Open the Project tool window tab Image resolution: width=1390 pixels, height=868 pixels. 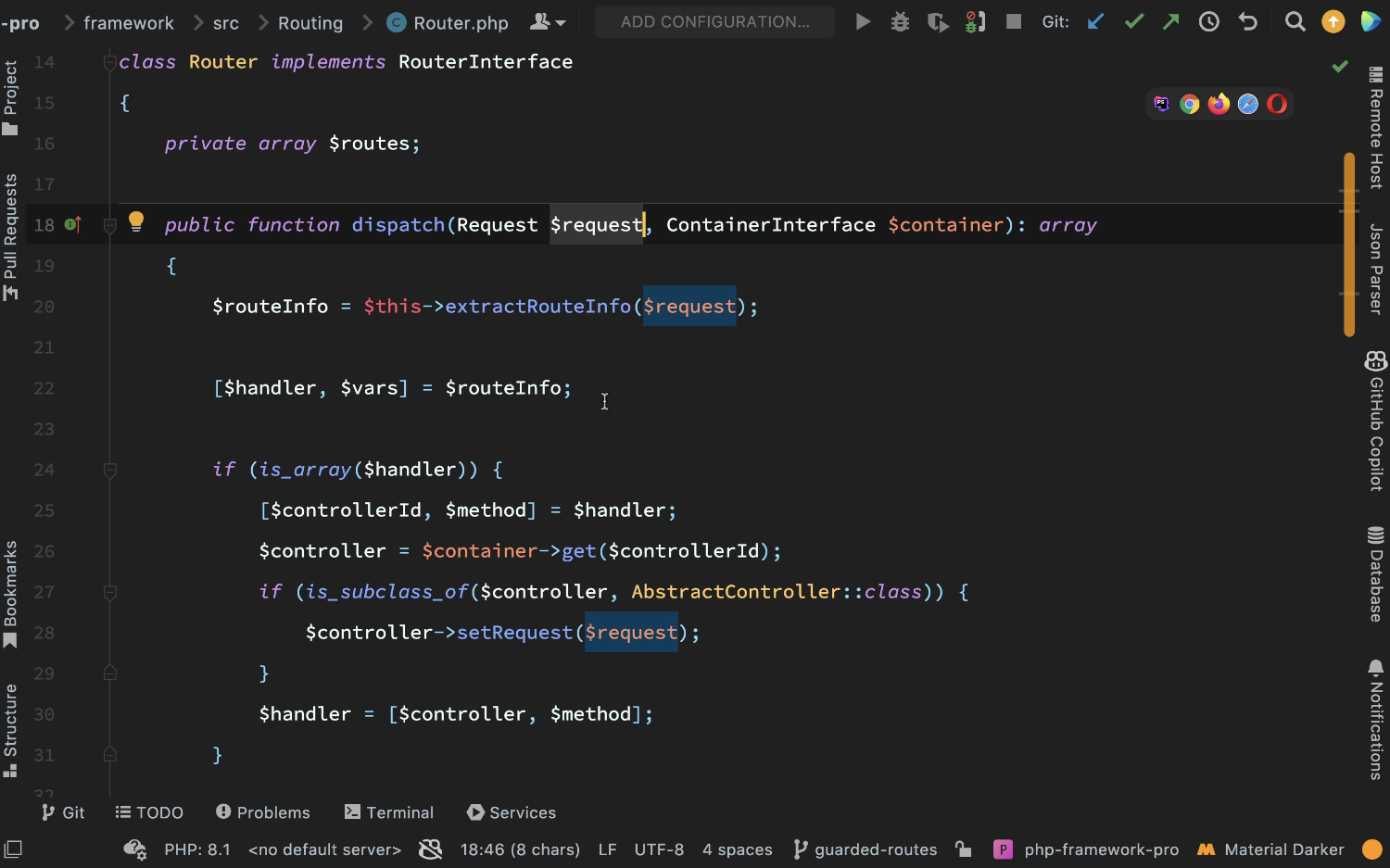coord(11,97)
